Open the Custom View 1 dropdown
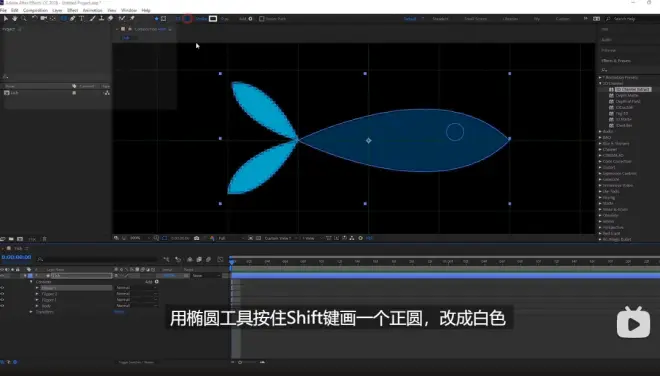 pyautogui.click(x=280, y=238)
